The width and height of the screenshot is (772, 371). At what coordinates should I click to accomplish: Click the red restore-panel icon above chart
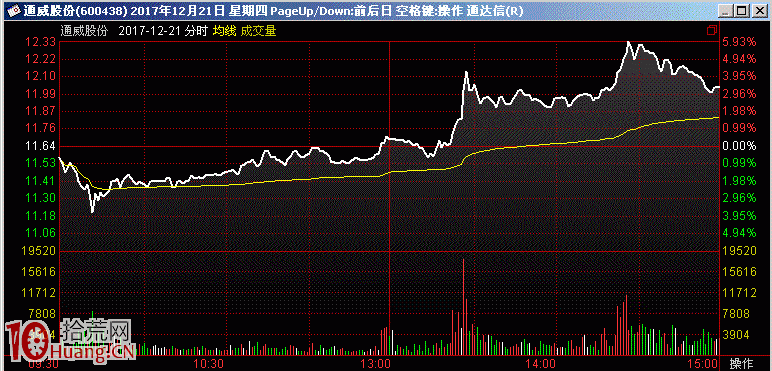tap(711, 31)
